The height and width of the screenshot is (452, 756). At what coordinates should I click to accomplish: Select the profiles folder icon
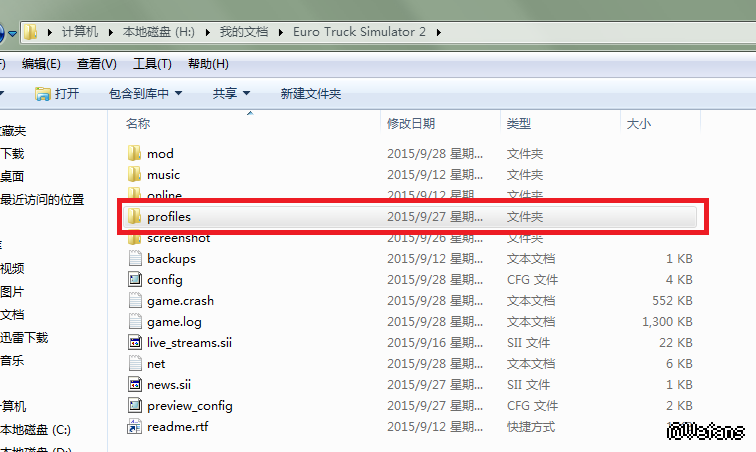135,216
